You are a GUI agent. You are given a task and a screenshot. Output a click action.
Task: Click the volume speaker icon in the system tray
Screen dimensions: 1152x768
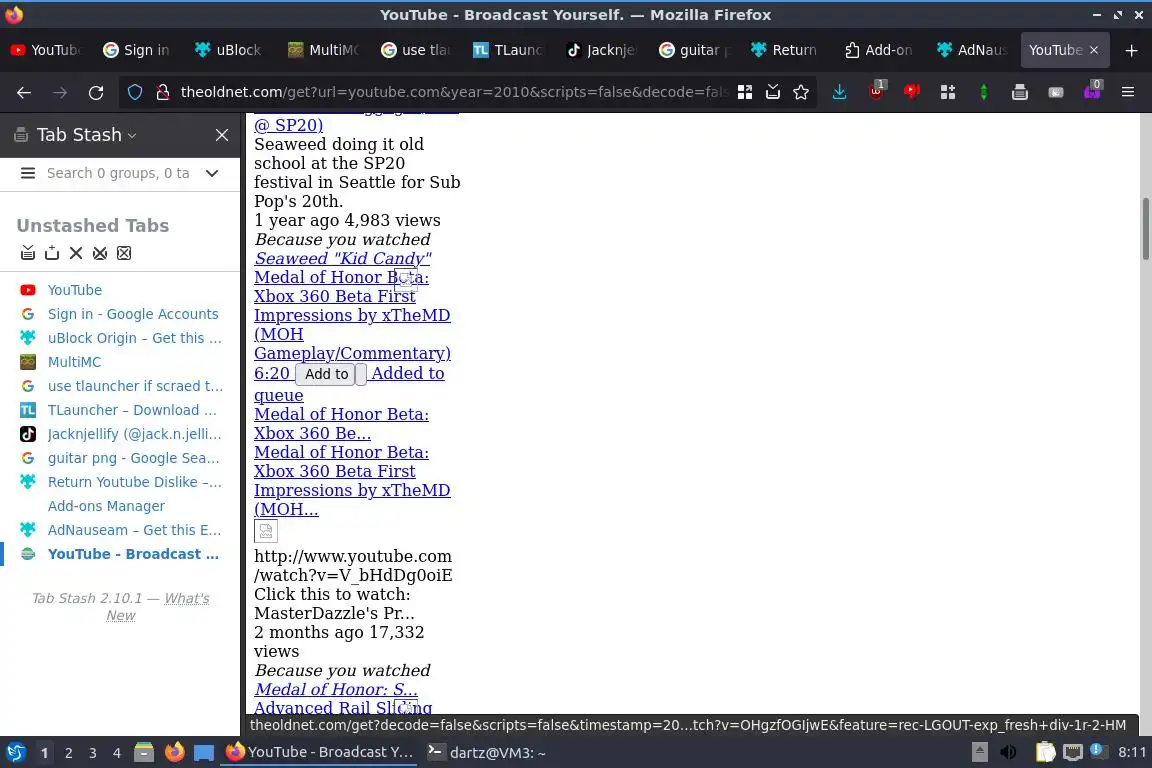[1008, 753]
